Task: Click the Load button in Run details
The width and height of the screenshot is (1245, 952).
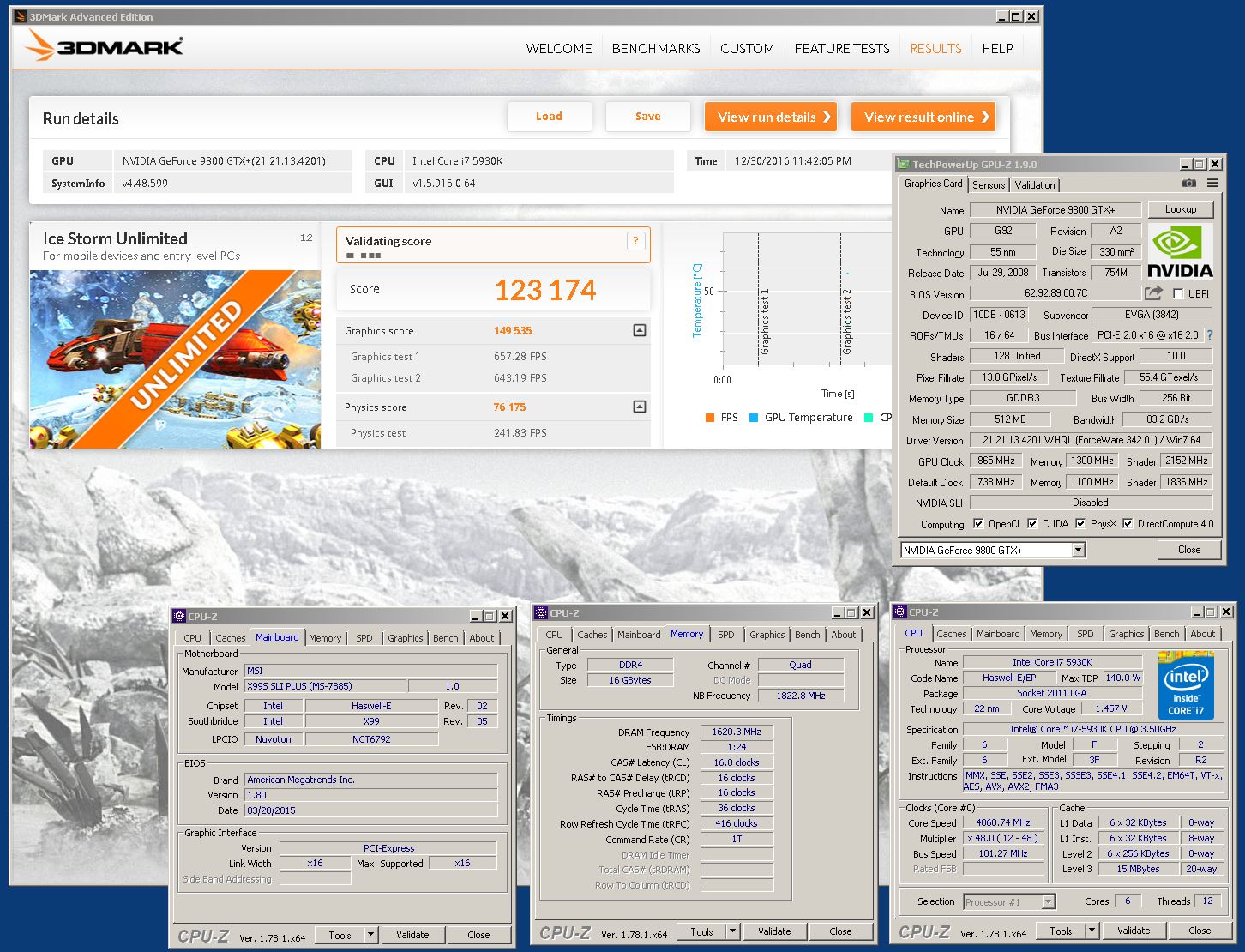Action: coord(550,117)
